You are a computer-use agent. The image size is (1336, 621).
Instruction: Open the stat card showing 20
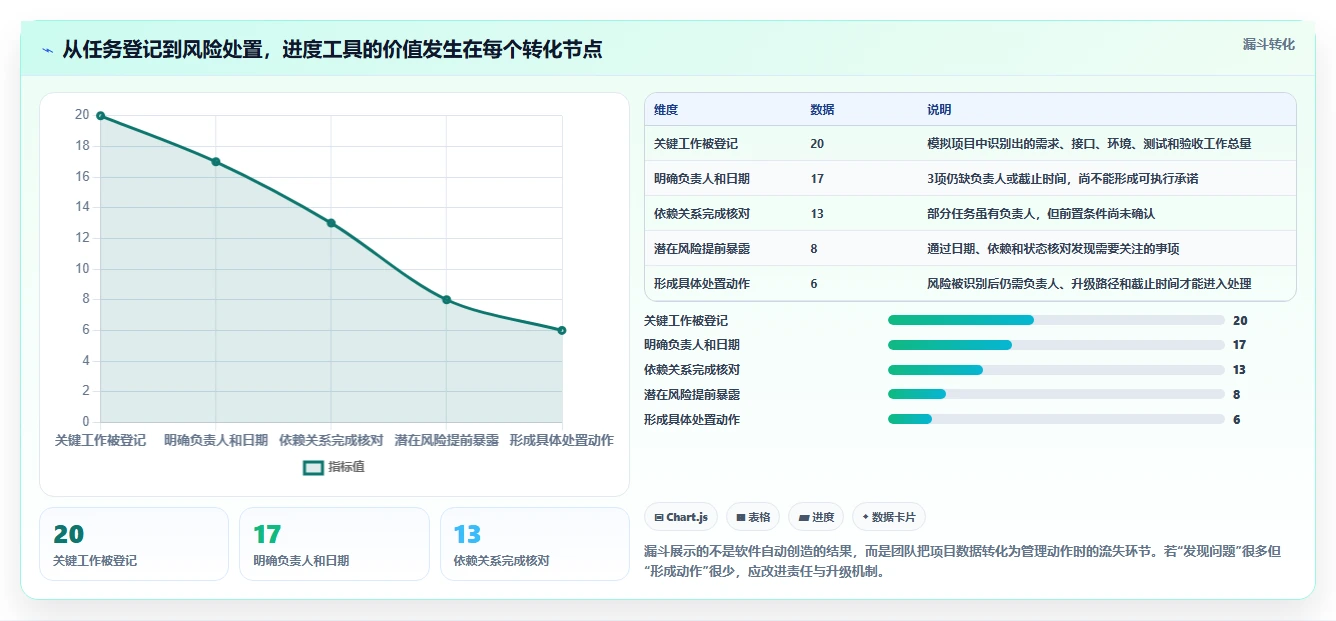coord(134,544)
